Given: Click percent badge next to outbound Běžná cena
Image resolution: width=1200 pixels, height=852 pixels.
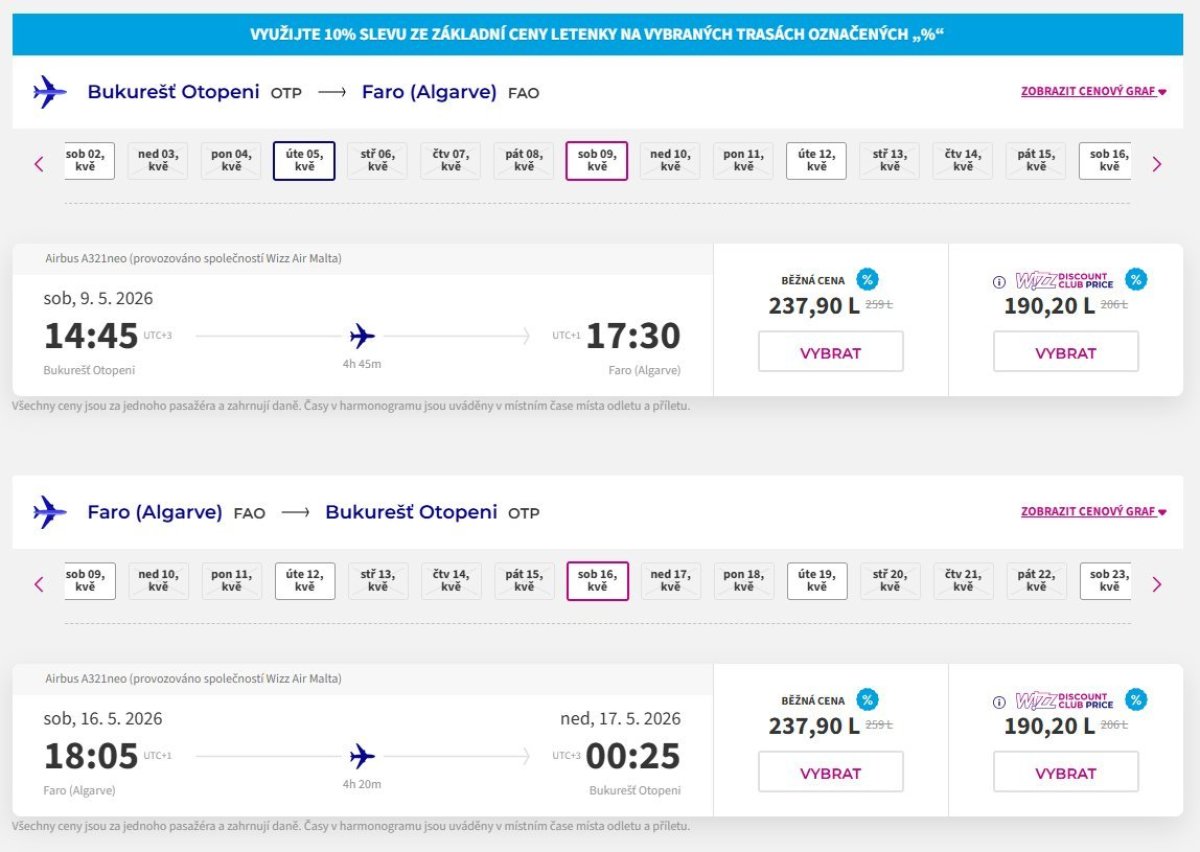Looking at the screenshot, I should (x=868, y=280).
